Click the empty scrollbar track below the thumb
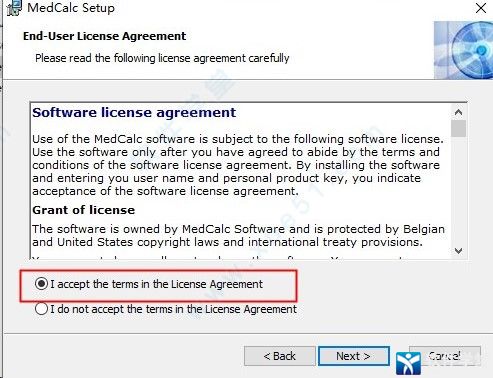 (x=459, y=190)
